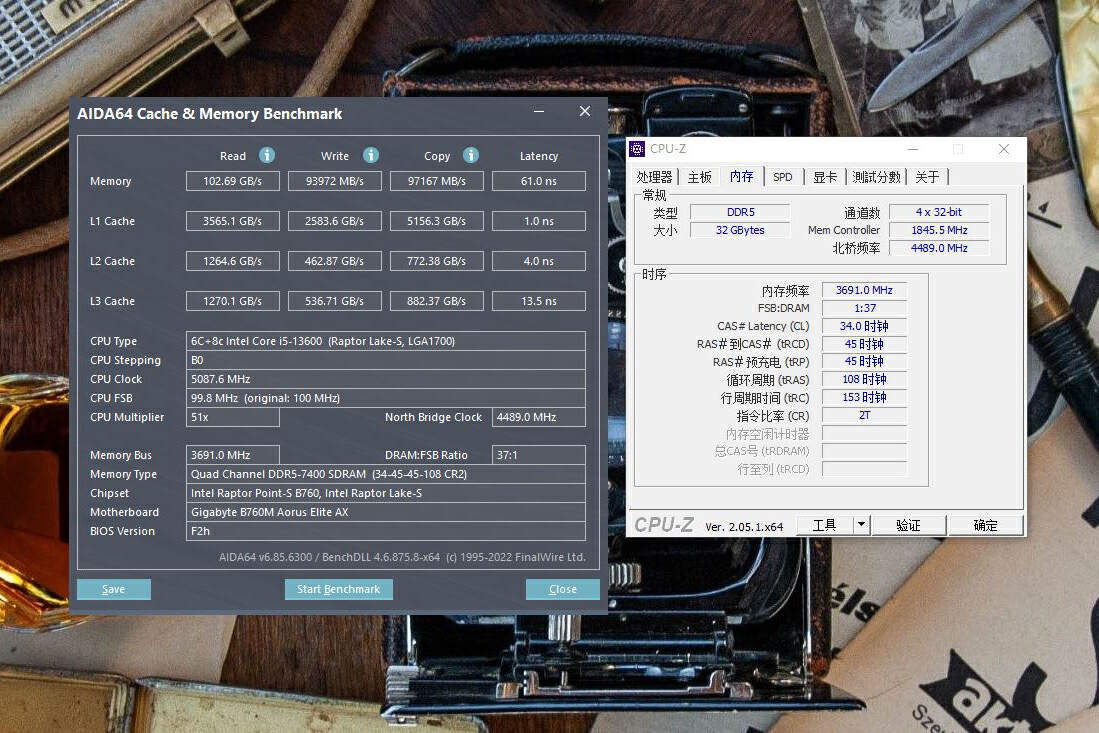The height and width of the screenshot is (733, 1099).
Task: Click the CPU Stepping value B0
Action: [x=385, y=360]
